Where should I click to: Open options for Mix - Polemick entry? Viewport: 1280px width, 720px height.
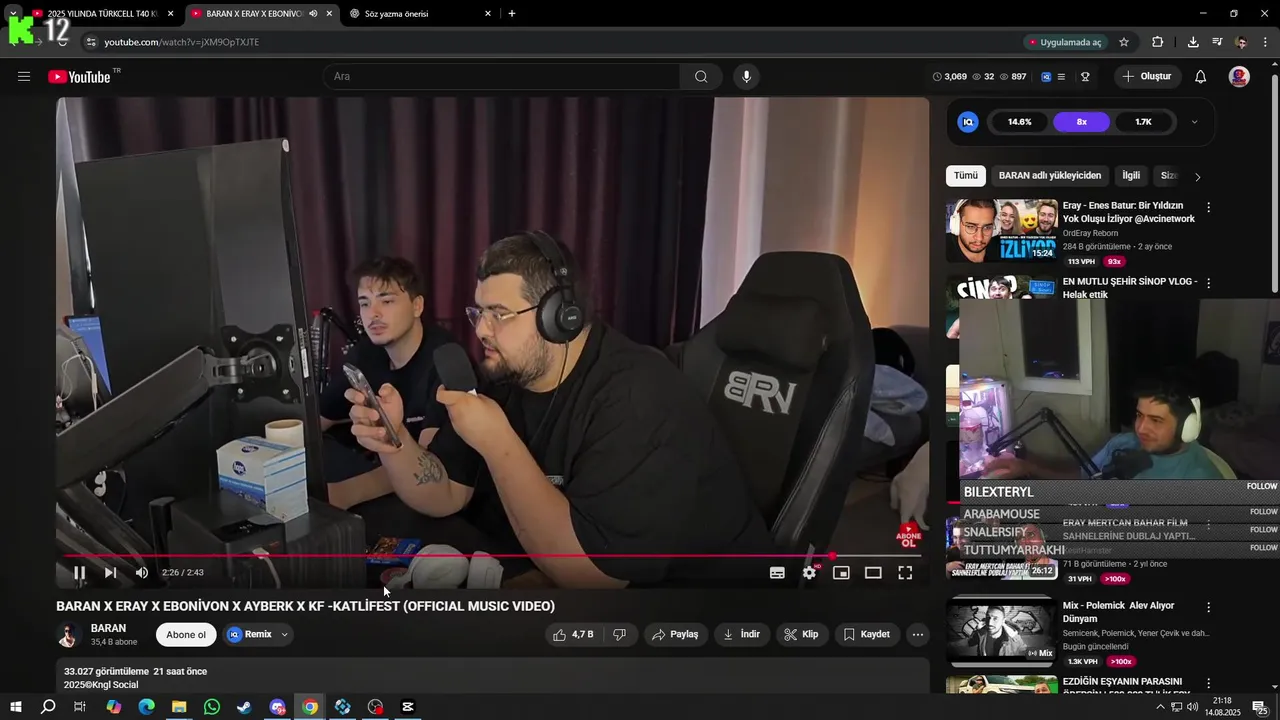pyautogui.click(x=1208, y=607)
